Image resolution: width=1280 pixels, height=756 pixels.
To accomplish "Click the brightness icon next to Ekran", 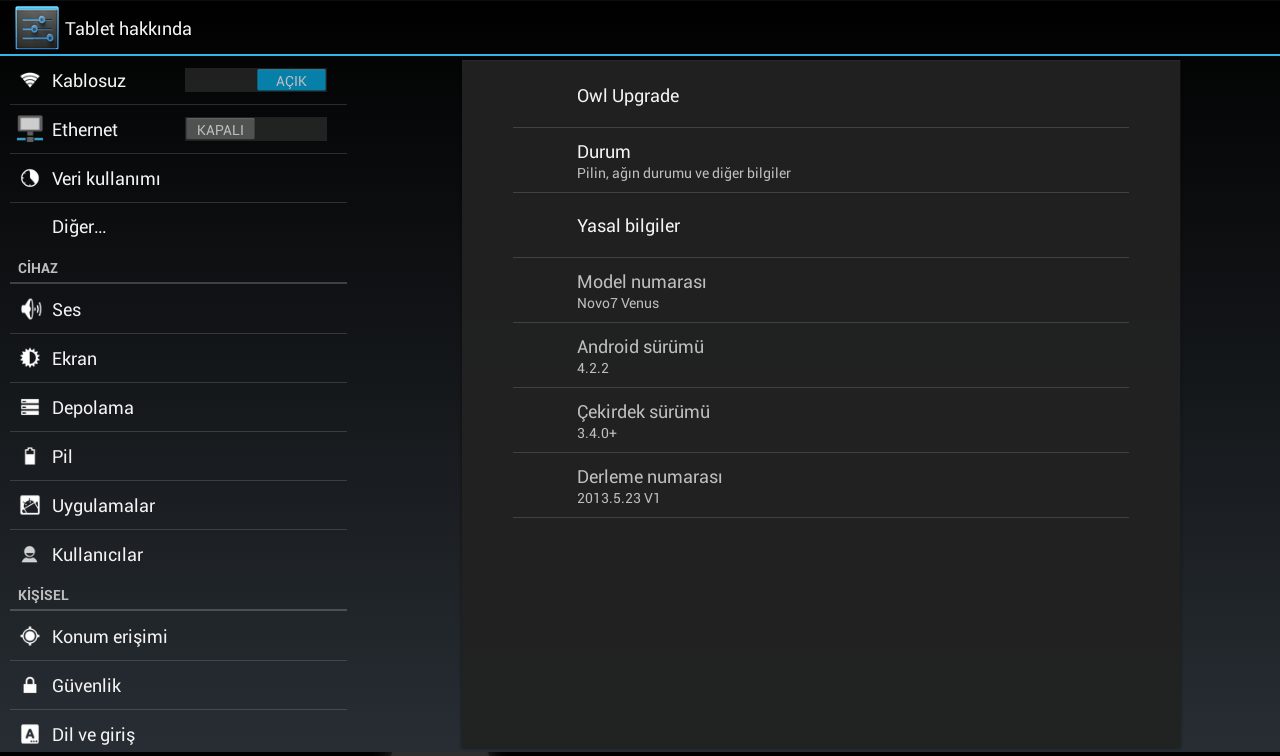I will click(30, 358).
